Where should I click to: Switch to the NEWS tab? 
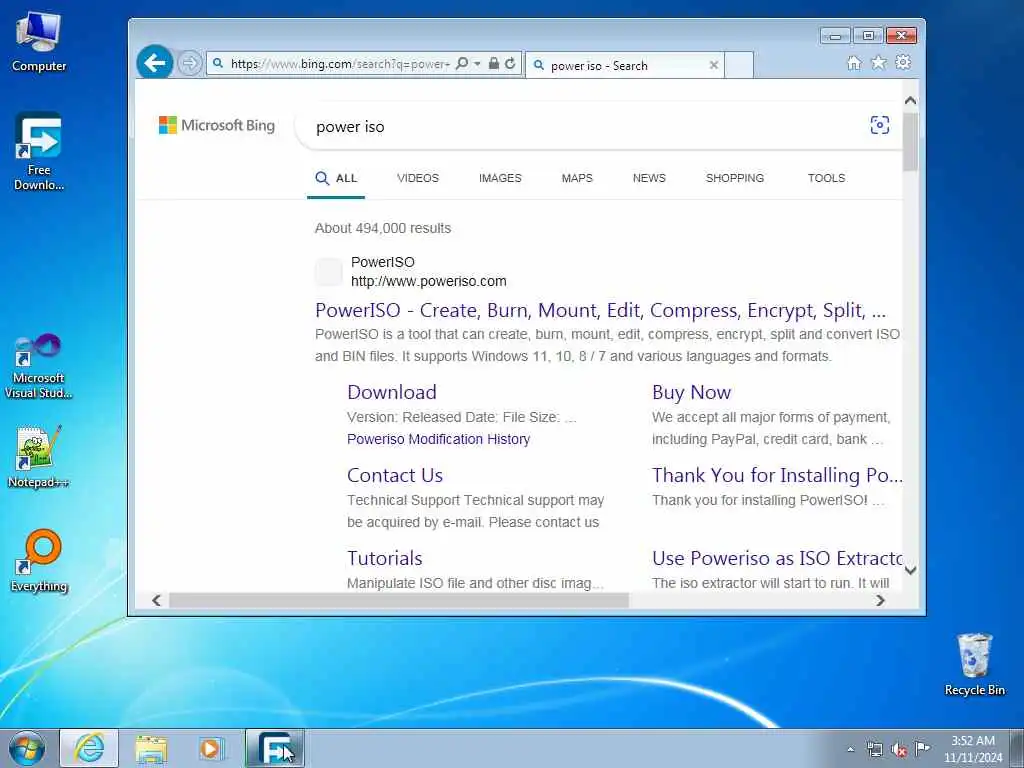(x=649, y=178)
